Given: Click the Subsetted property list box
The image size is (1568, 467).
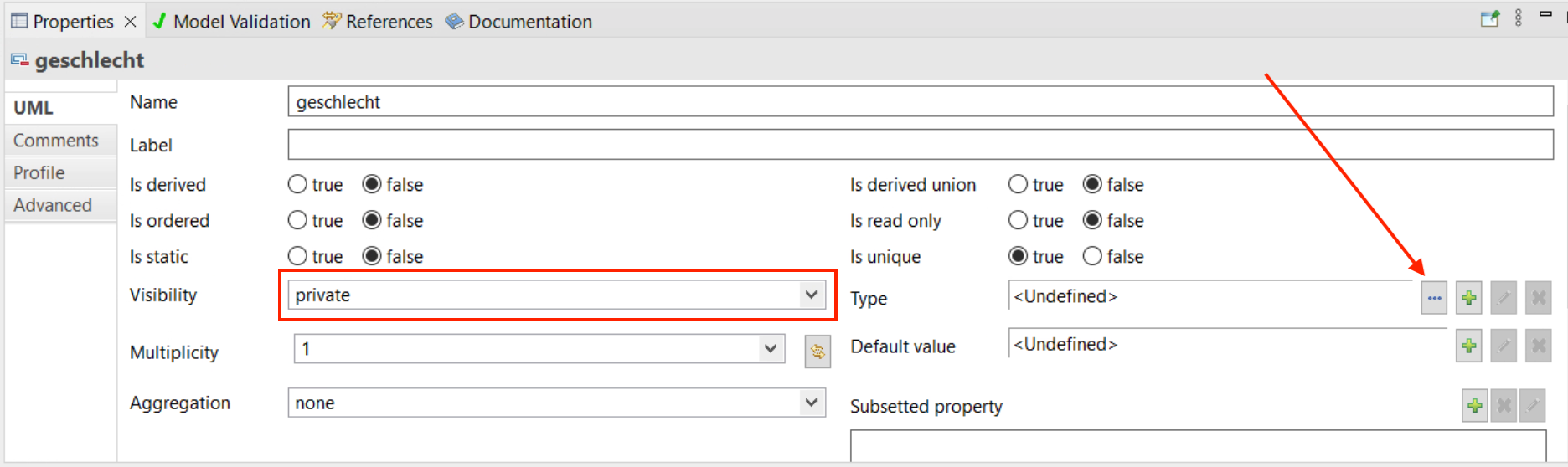Looking at the screenshot, I should point(1198,446).
